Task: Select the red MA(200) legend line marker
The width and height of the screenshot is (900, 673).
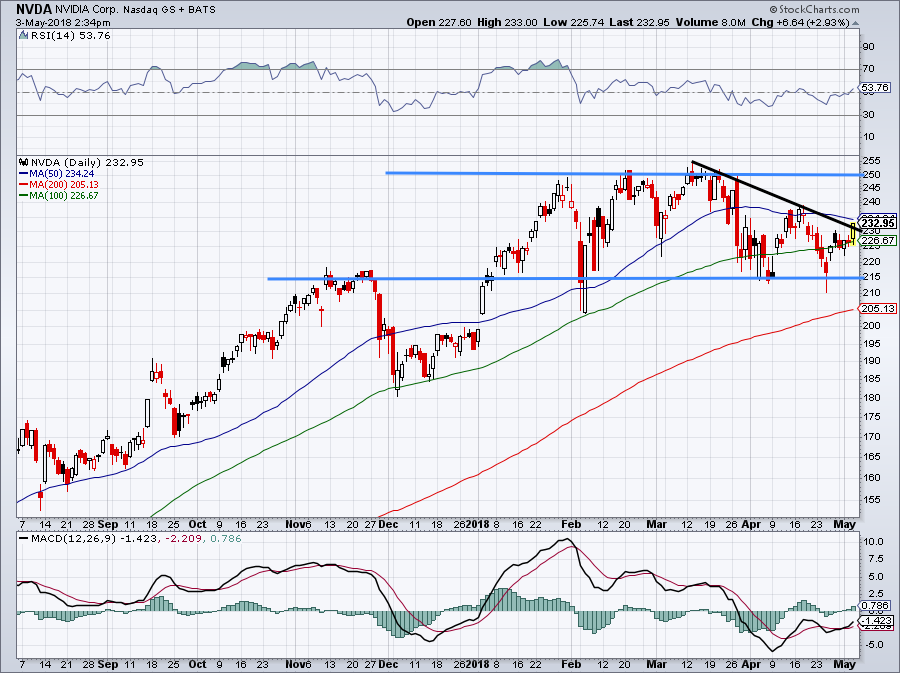Action: click(24, 184)
